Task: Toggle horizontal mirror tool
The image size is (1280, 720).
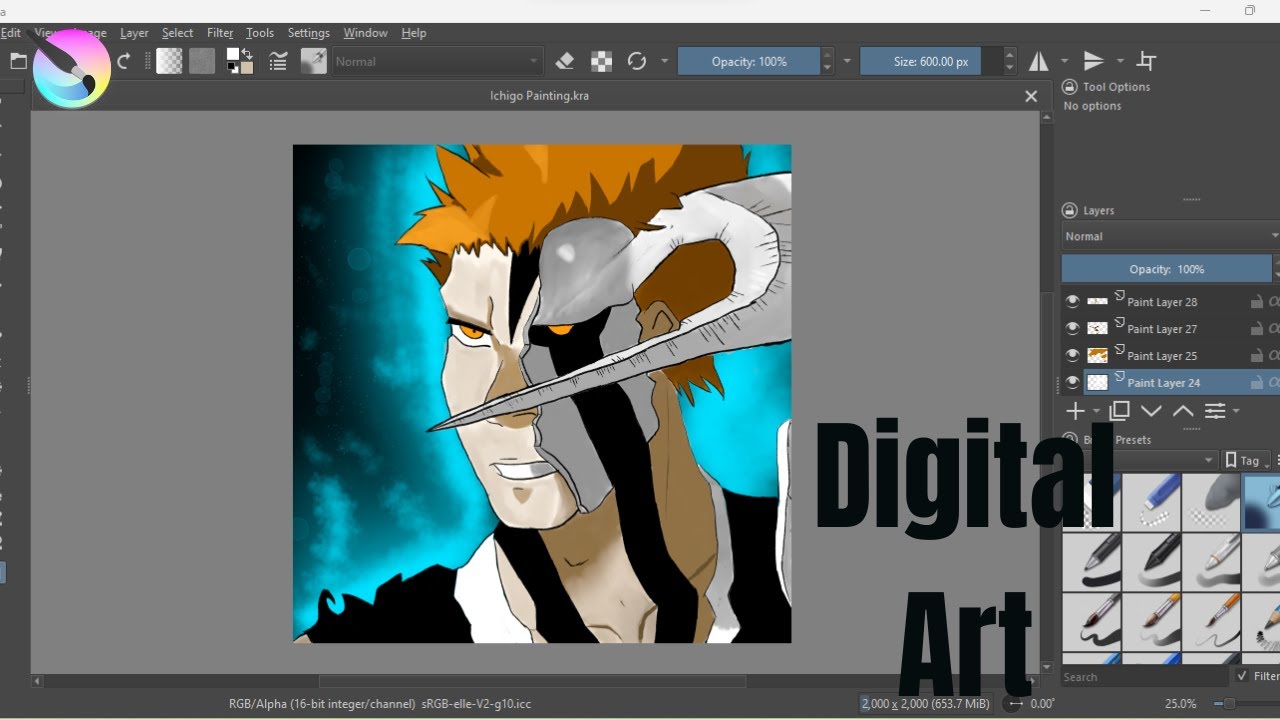Action: [1039, 61]
